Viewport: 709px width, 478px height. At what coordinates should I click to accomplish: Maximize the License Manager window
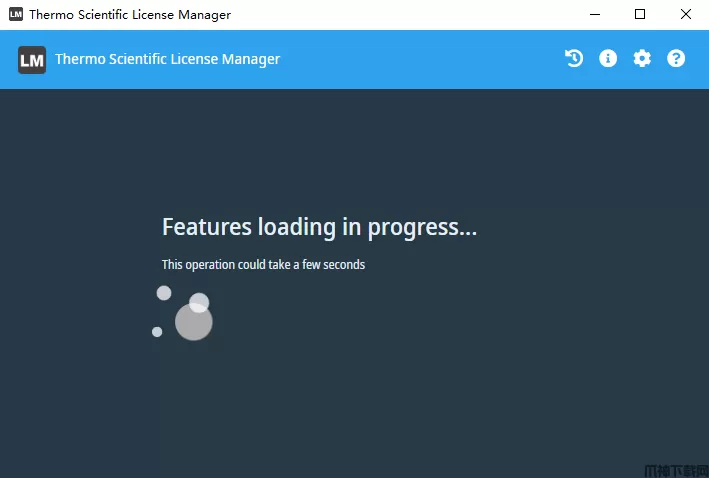coord(640,14)
